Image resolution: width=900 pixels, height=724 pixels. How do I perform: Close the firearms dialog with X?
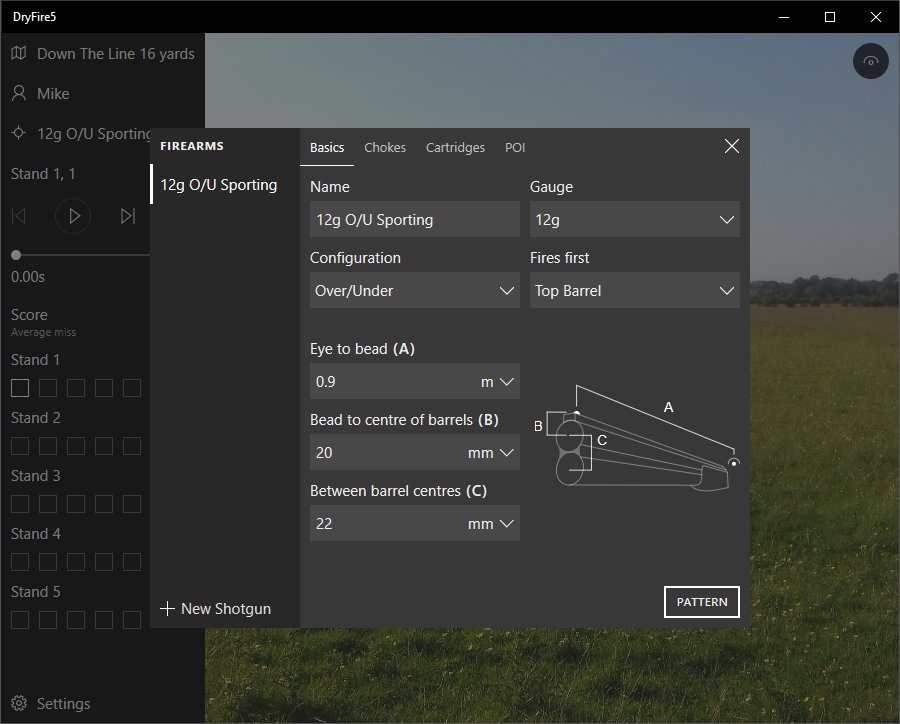click(x=731, y=146)
